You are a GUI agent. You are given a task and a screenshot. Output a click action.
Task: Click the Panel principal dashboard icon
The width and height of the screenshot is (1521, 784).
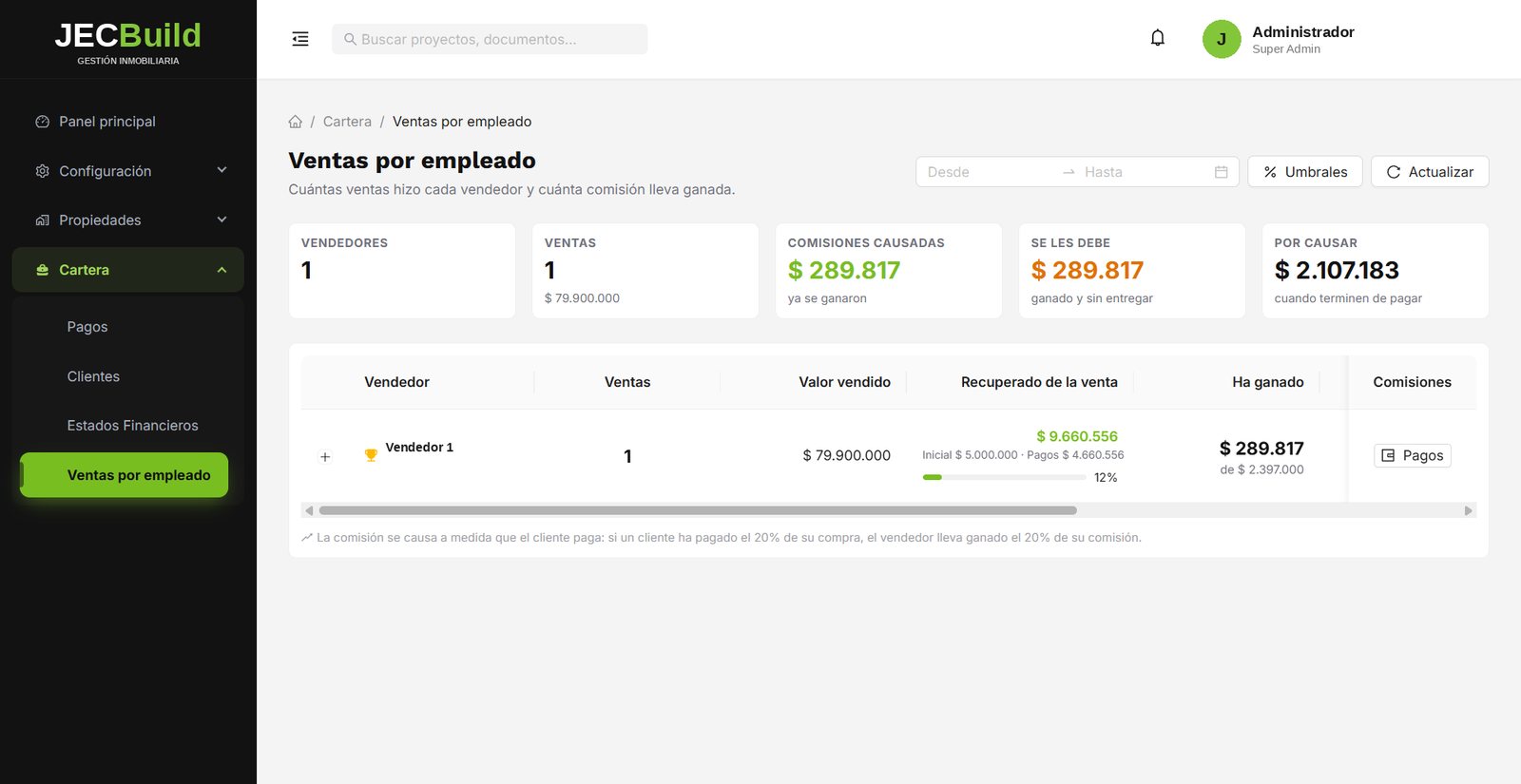[43, 122]
